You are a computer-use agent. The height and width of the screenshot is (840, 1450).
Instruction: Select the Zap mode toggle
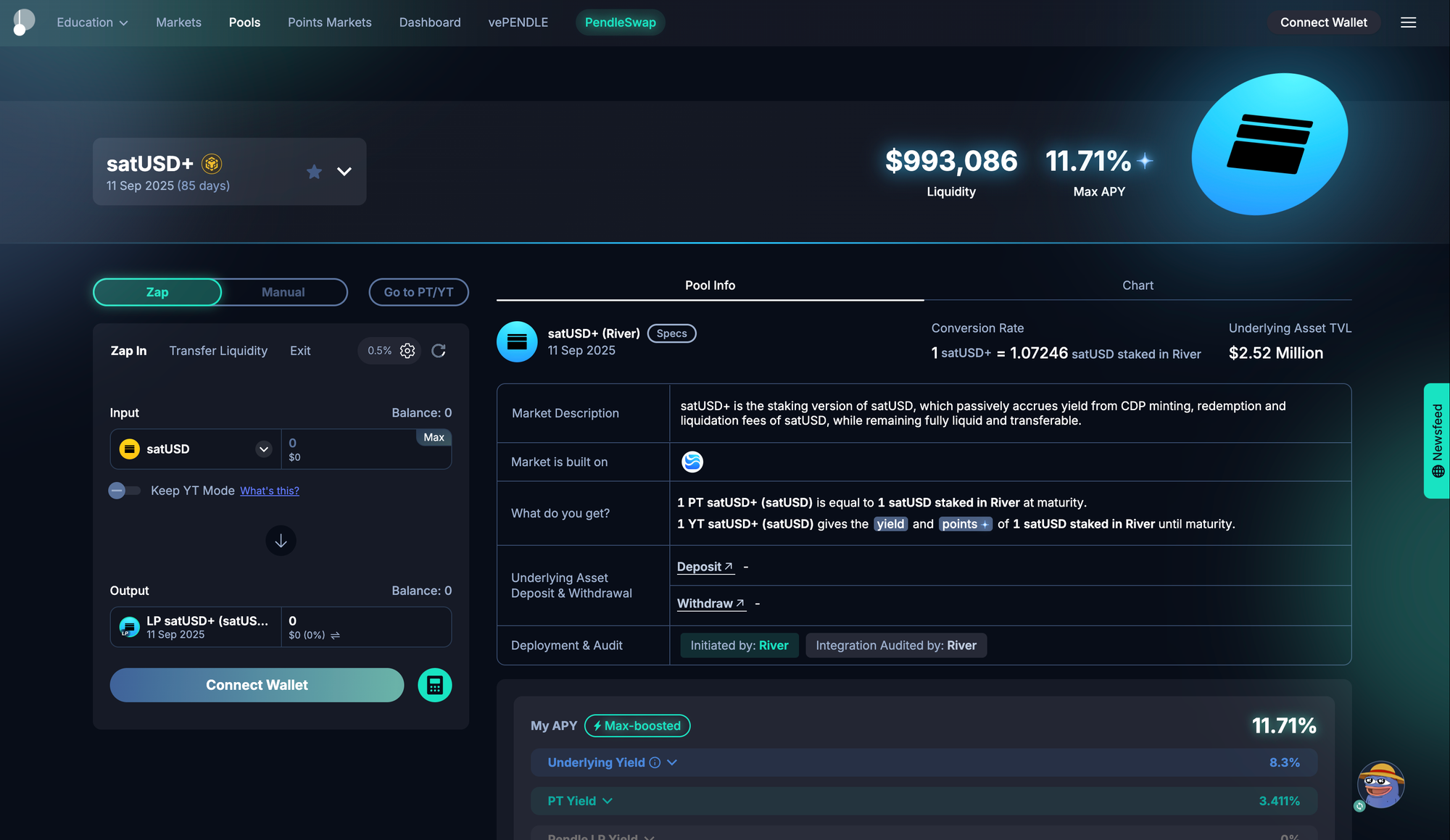point(157,292)
